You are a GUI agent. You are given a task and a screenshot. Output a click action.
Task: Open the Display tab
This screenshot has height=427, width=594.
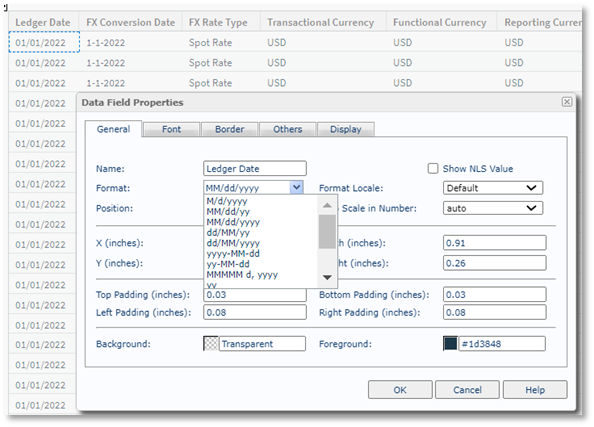click(x=345, y=129)
